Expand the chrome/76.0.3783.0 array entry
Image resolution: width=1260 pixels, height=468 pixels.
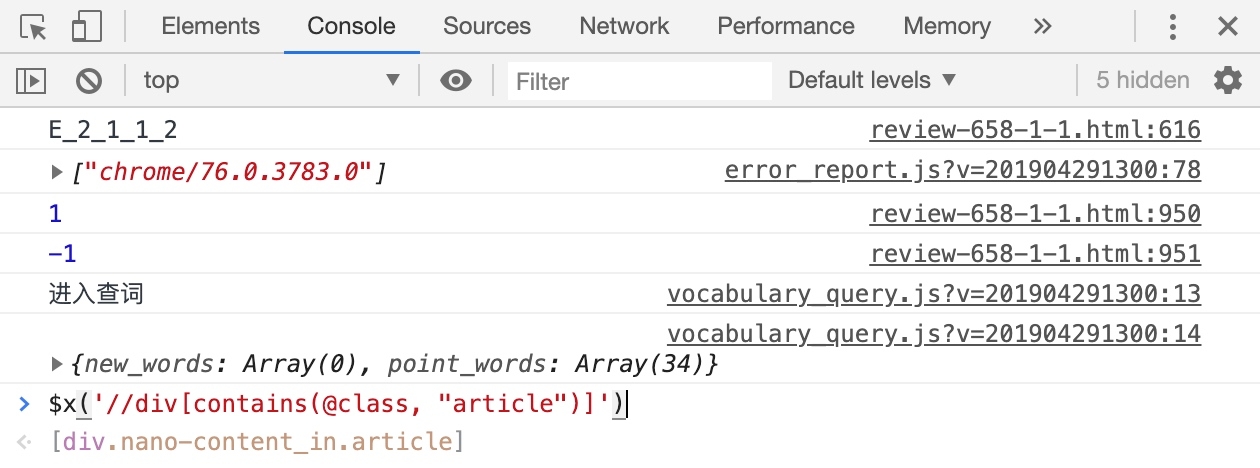[x=58, y=173]
